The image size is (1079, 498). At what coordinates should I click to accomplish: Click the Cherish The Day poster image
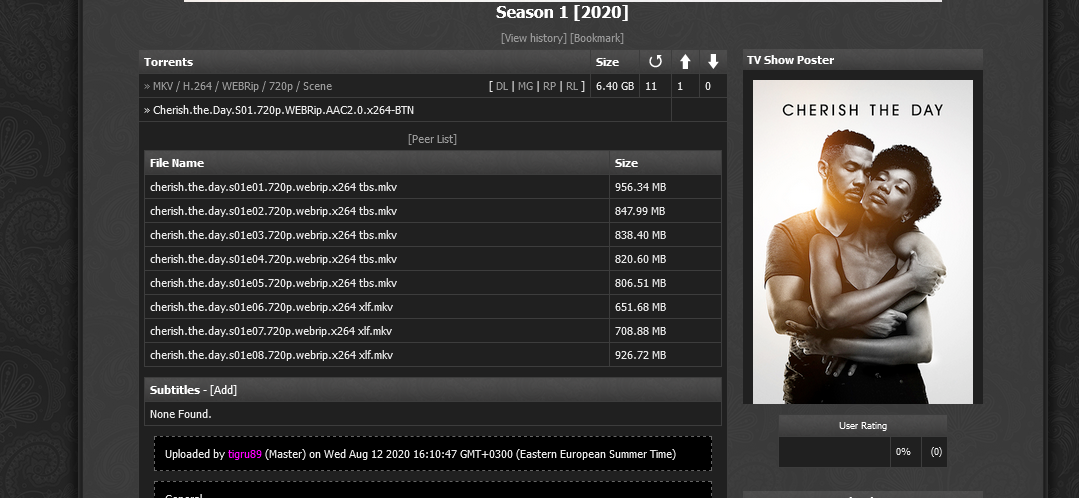862,242
